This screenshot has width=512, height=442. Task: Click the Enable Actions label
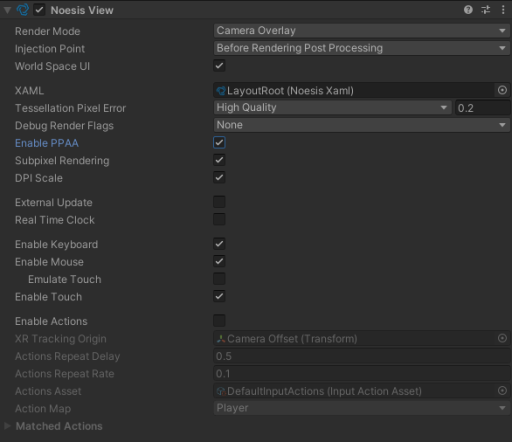pos(51,321)
